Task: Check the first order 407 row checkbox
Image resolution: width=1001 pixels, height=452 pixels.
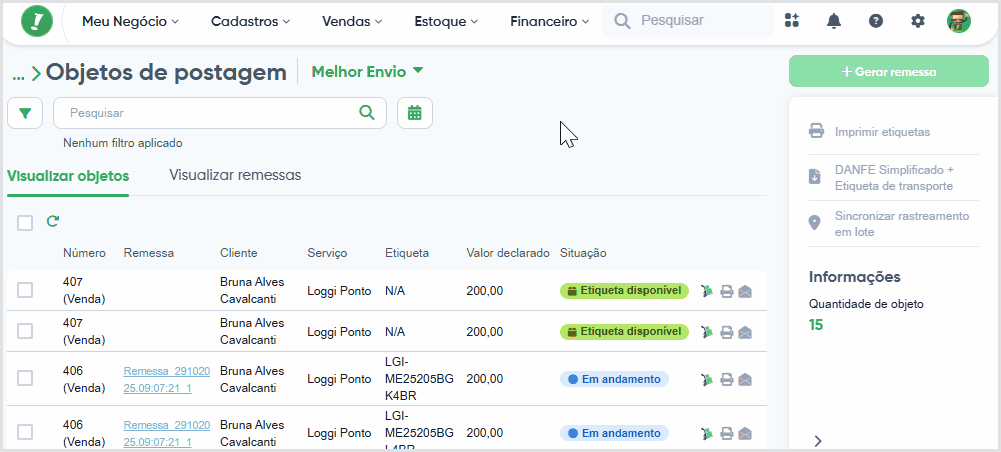Action: click(x=25, y=290)
